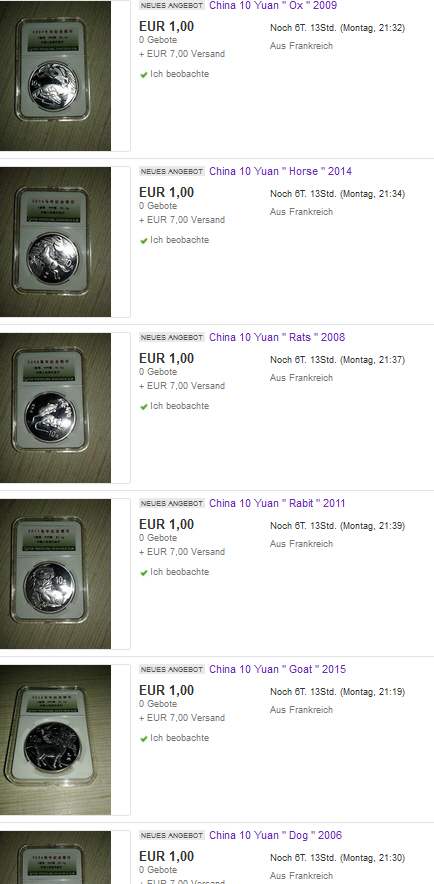View the Ox 2009 coin thumbnail
This screenshot has width=434, height=884.
[55, 76]
